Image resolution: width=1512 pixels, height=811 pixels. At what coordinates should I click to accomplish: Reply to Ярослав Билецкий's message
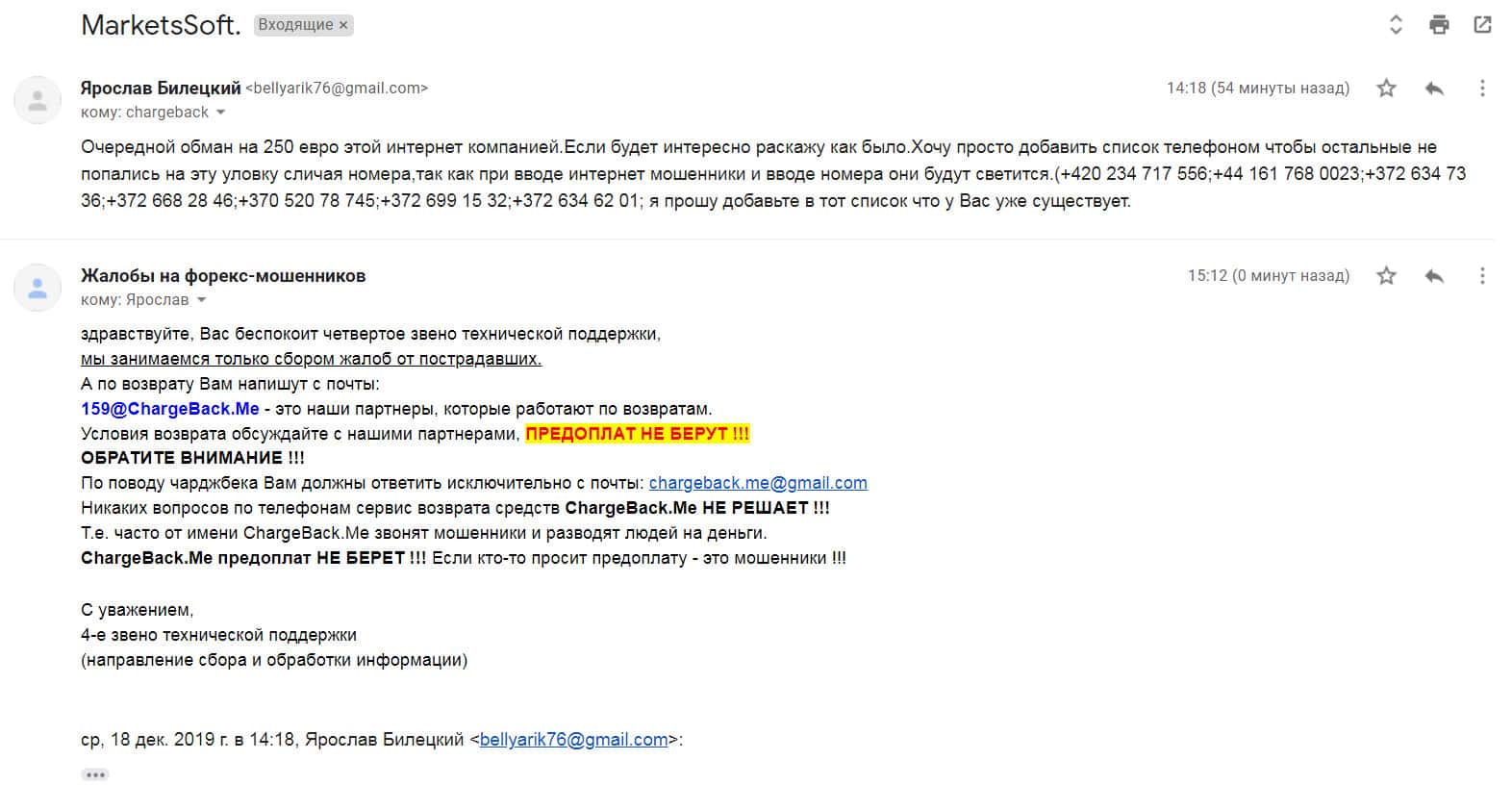click(x=1434, y=89)
